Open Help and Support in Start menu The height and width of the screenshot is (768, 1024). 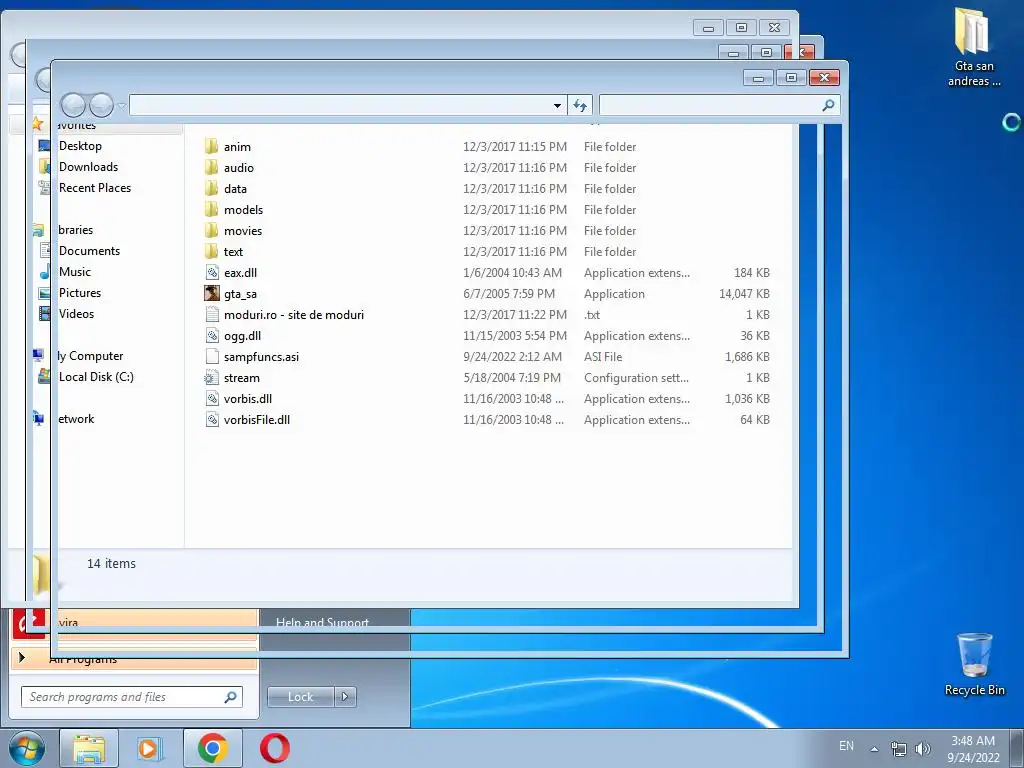point(323,622)
